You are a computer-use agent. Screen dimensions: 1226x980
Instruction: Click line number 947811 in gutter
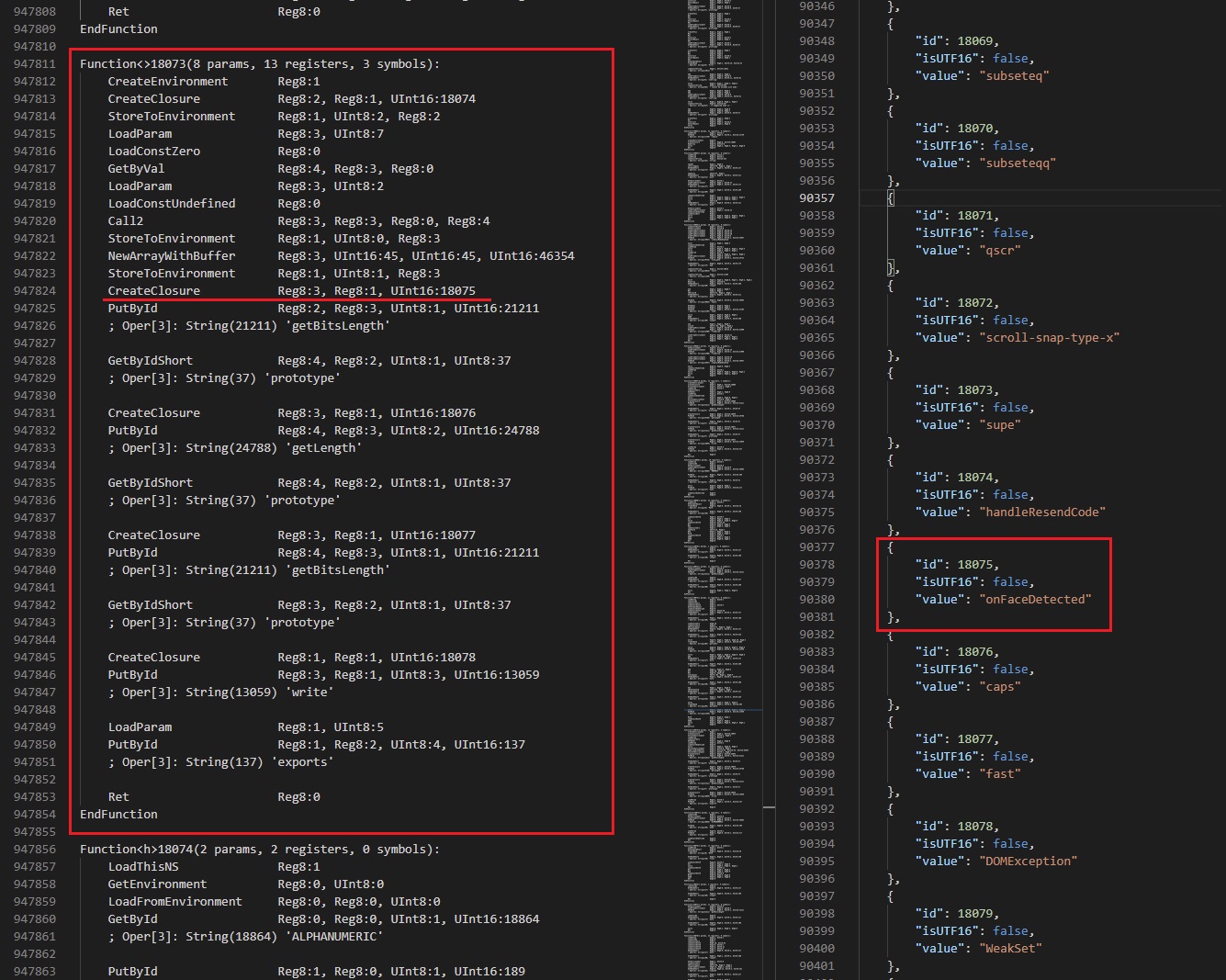coord(35,64)
